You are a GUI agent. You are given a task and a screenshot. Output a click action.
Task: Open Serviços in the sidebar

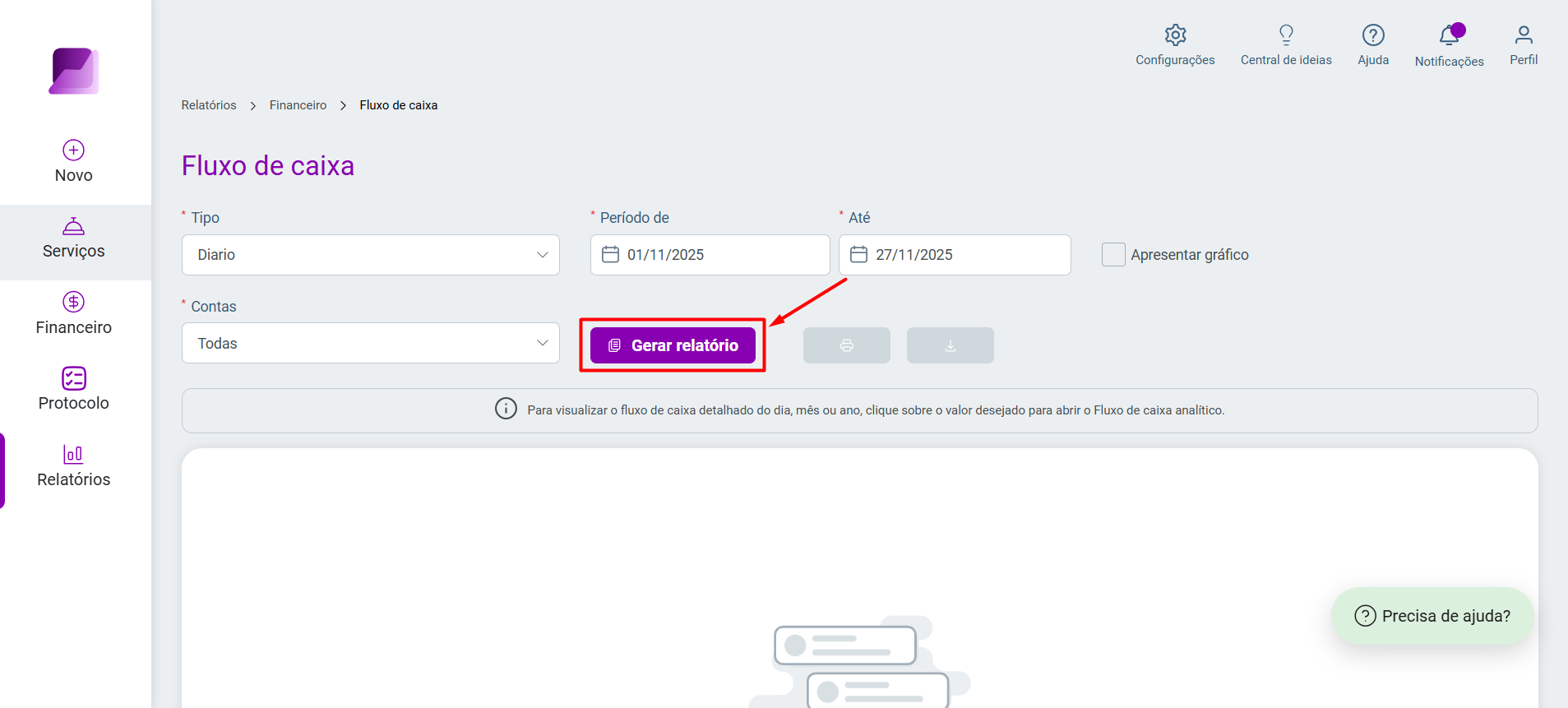(x=74, y=241)
